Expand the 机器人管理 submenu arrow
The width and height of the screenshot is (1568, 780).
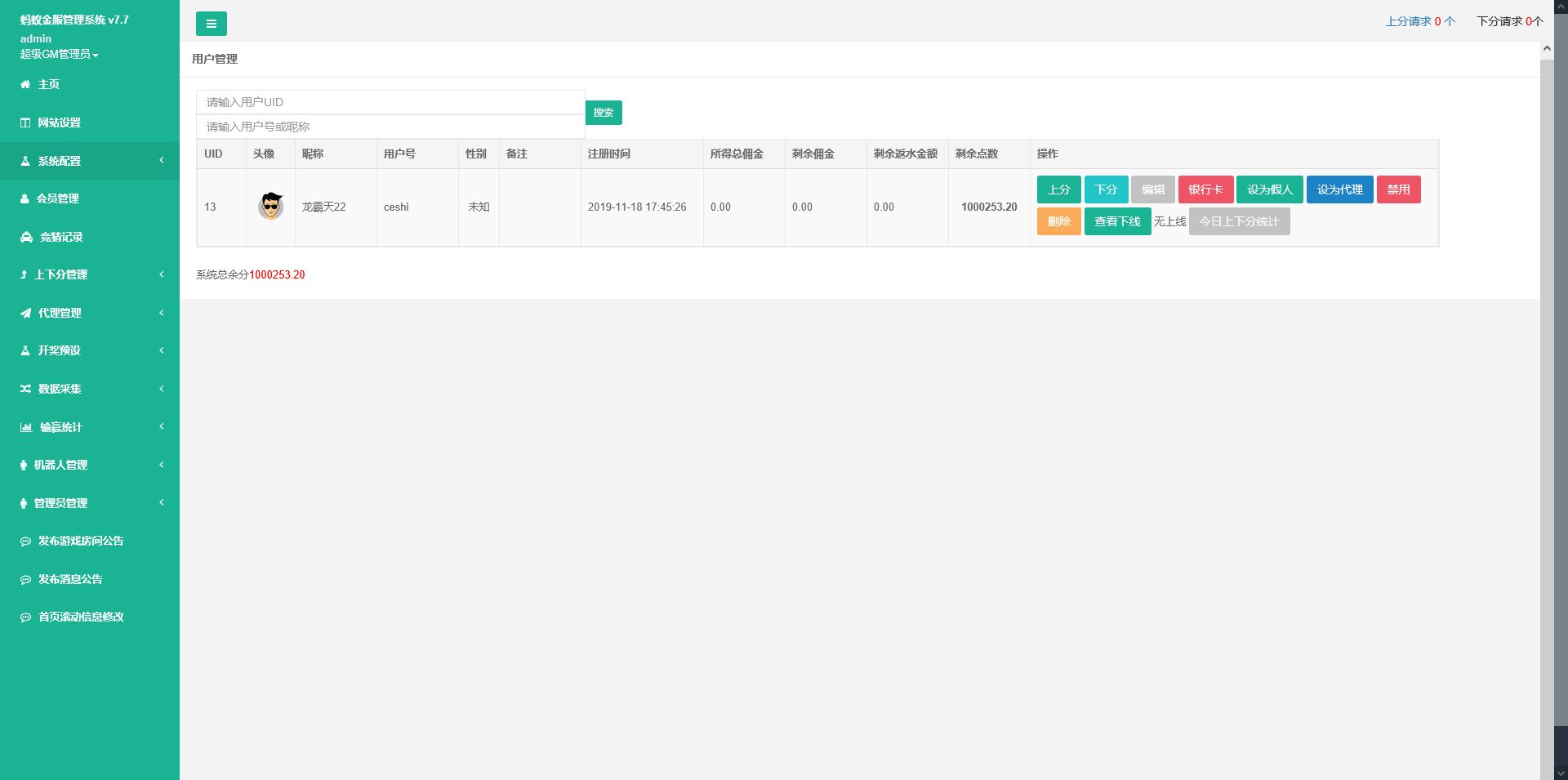click(162, 465)
